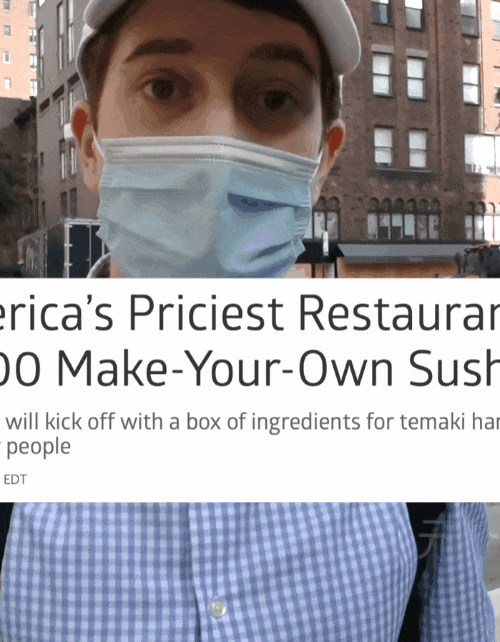Click the "Make-Your-Own" headline text
Viewport: 500px width, 642px height.
pyautogui.click(x=224, y=367)
